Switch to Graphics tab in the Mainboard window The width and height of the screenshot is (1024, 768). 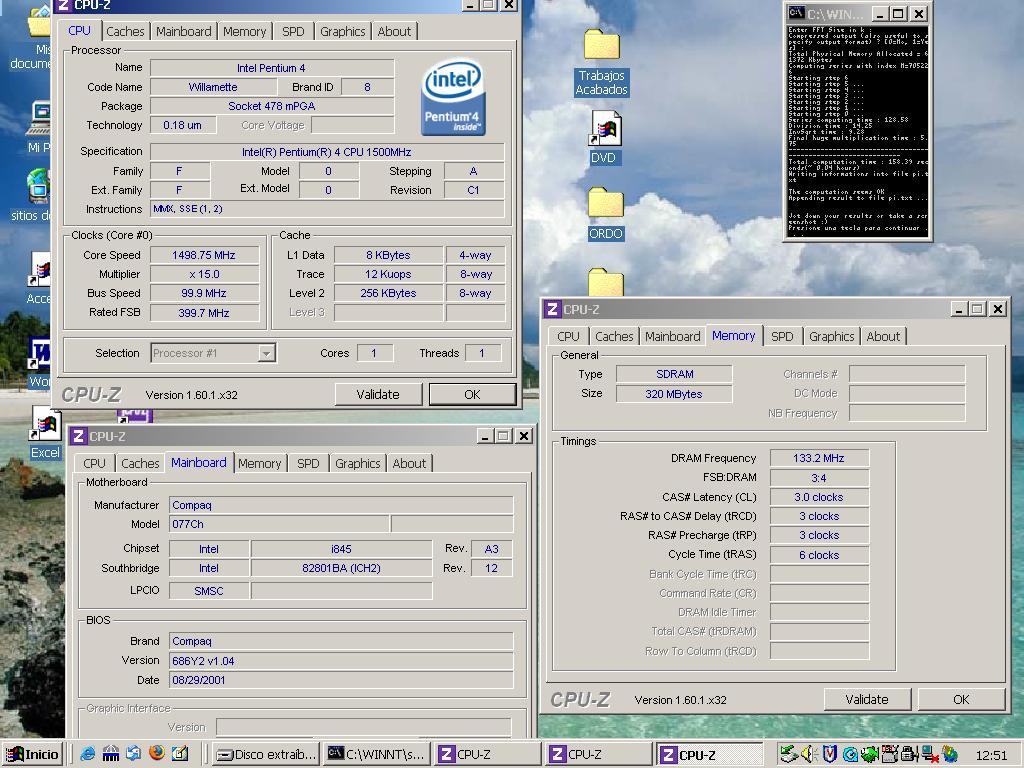coord(358,463)
